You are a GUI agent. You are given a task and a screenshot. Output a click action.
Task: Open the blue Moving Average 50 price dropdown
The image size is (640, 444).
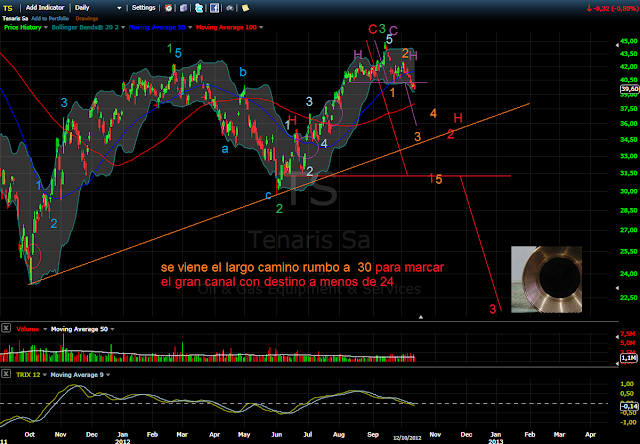(x=190, y=27)
